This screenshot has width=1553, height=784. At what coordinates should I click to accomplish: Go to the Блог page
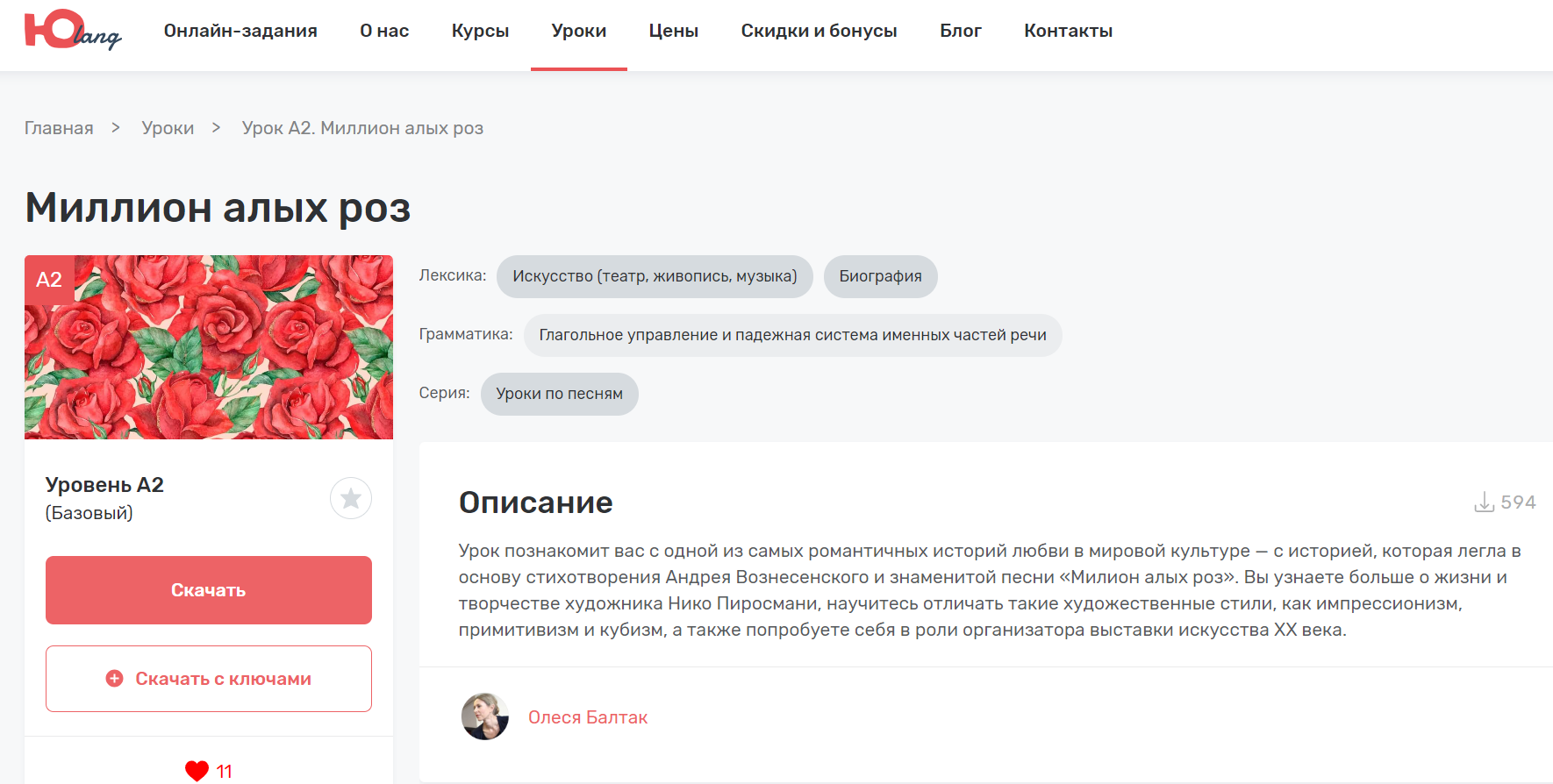[x=961, y=31]
